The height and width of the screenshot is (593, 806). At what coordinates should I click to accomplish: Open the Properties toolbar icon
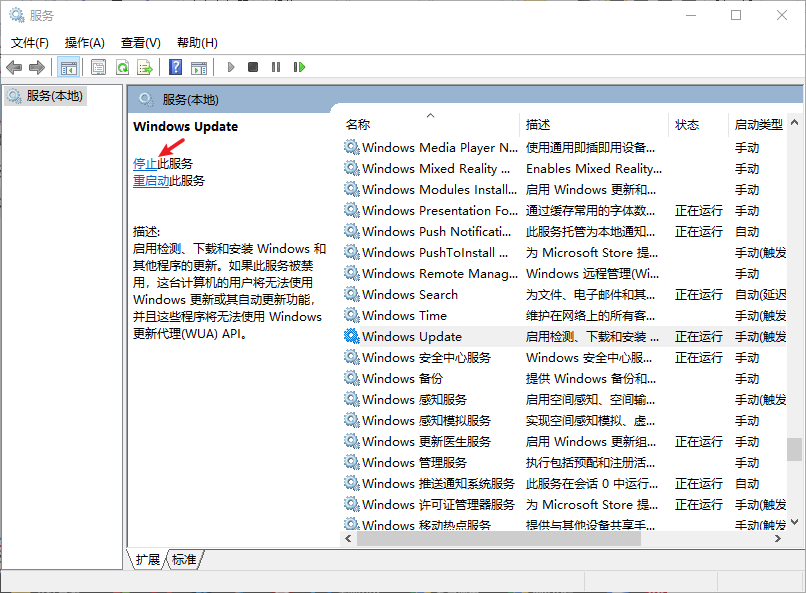tap(98, 67)
